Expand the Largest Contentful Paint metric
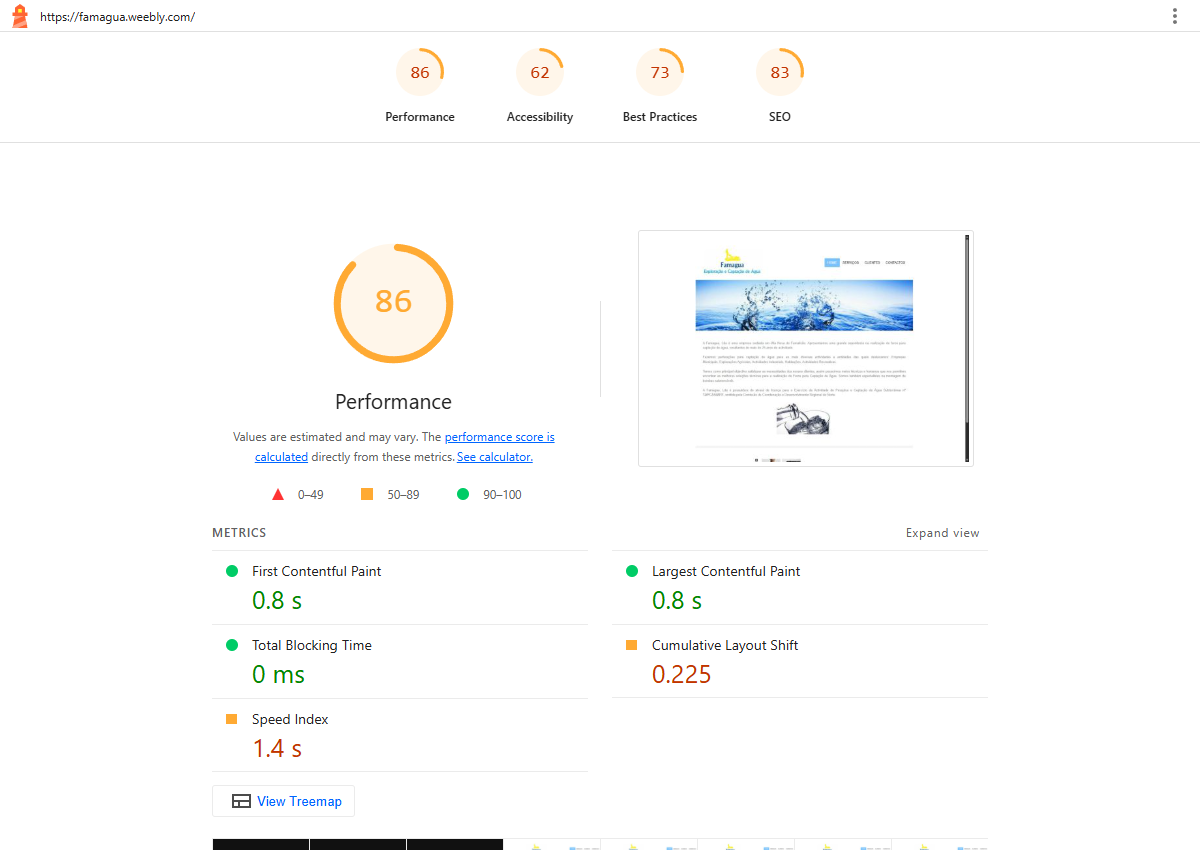The width and height of the screenshot is (1200, 850). pyautogui.click(x=800, y=587)
